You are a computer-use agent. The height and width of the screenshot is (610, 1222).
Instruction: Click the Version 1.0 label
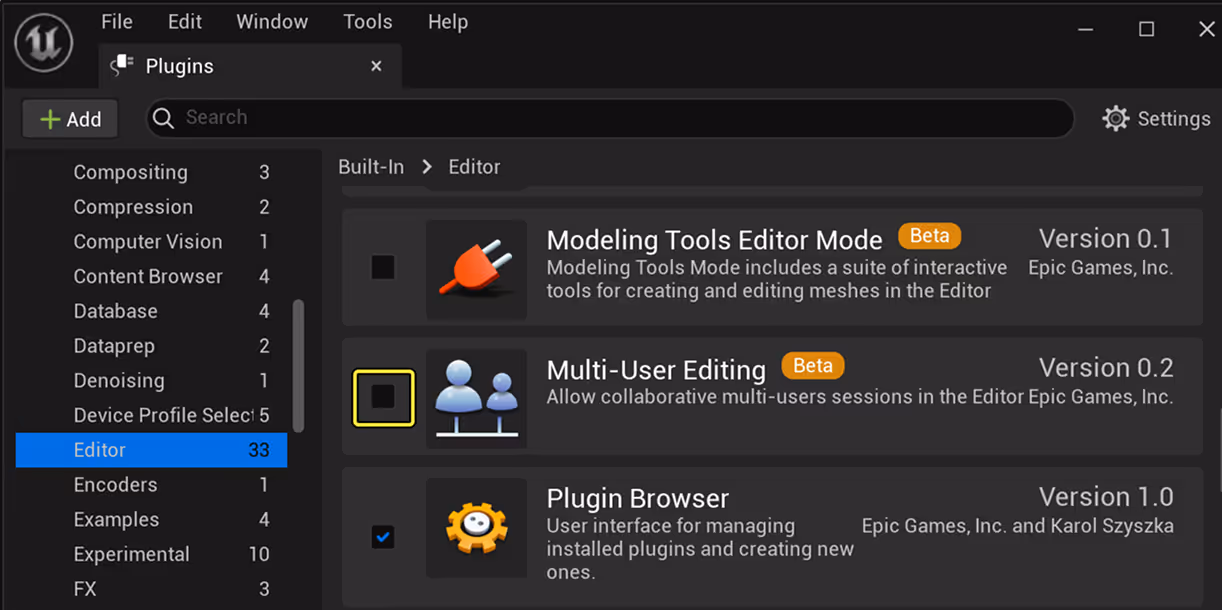(1105, 497)
